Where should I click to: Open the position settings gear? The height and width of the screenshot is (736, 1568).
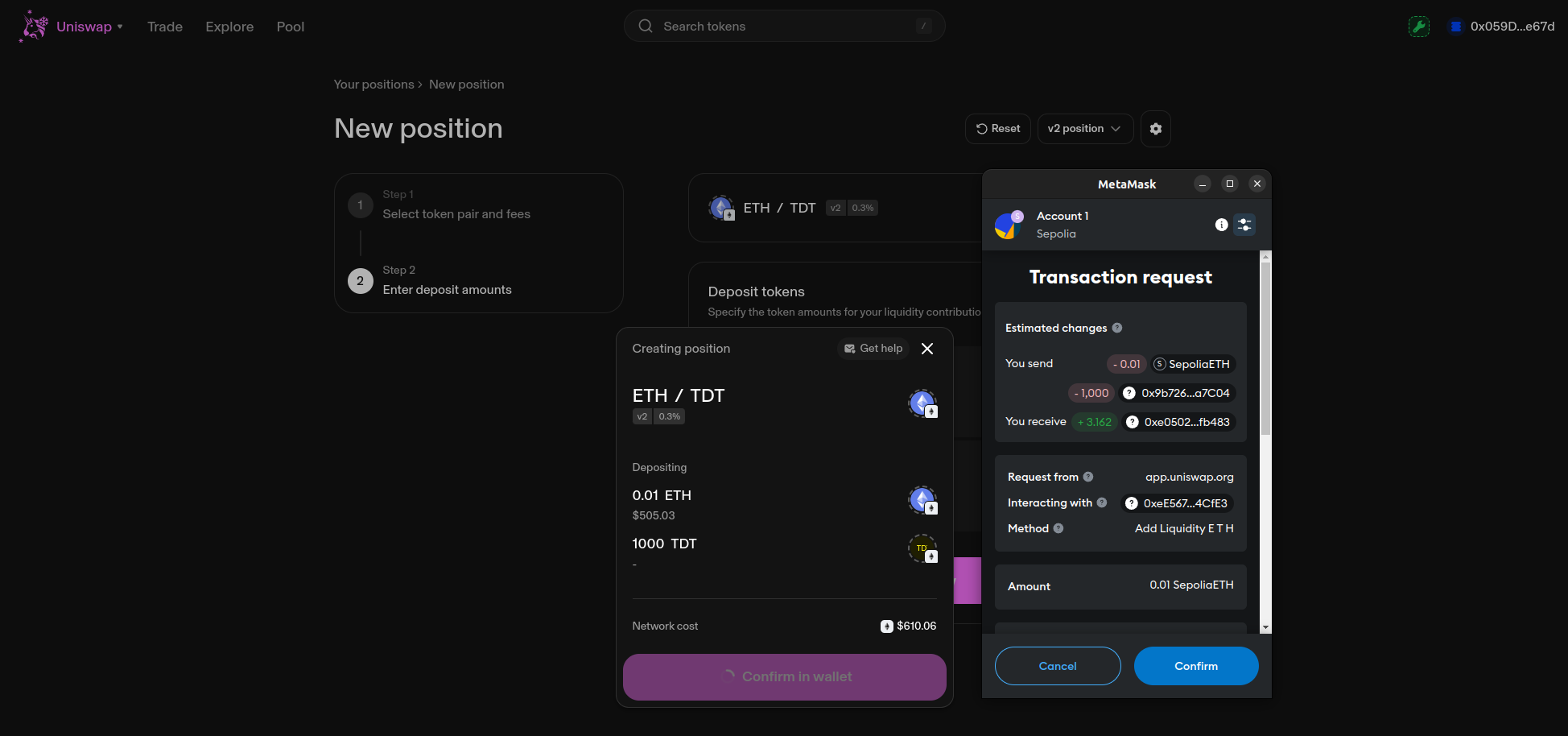(1156, 129)
